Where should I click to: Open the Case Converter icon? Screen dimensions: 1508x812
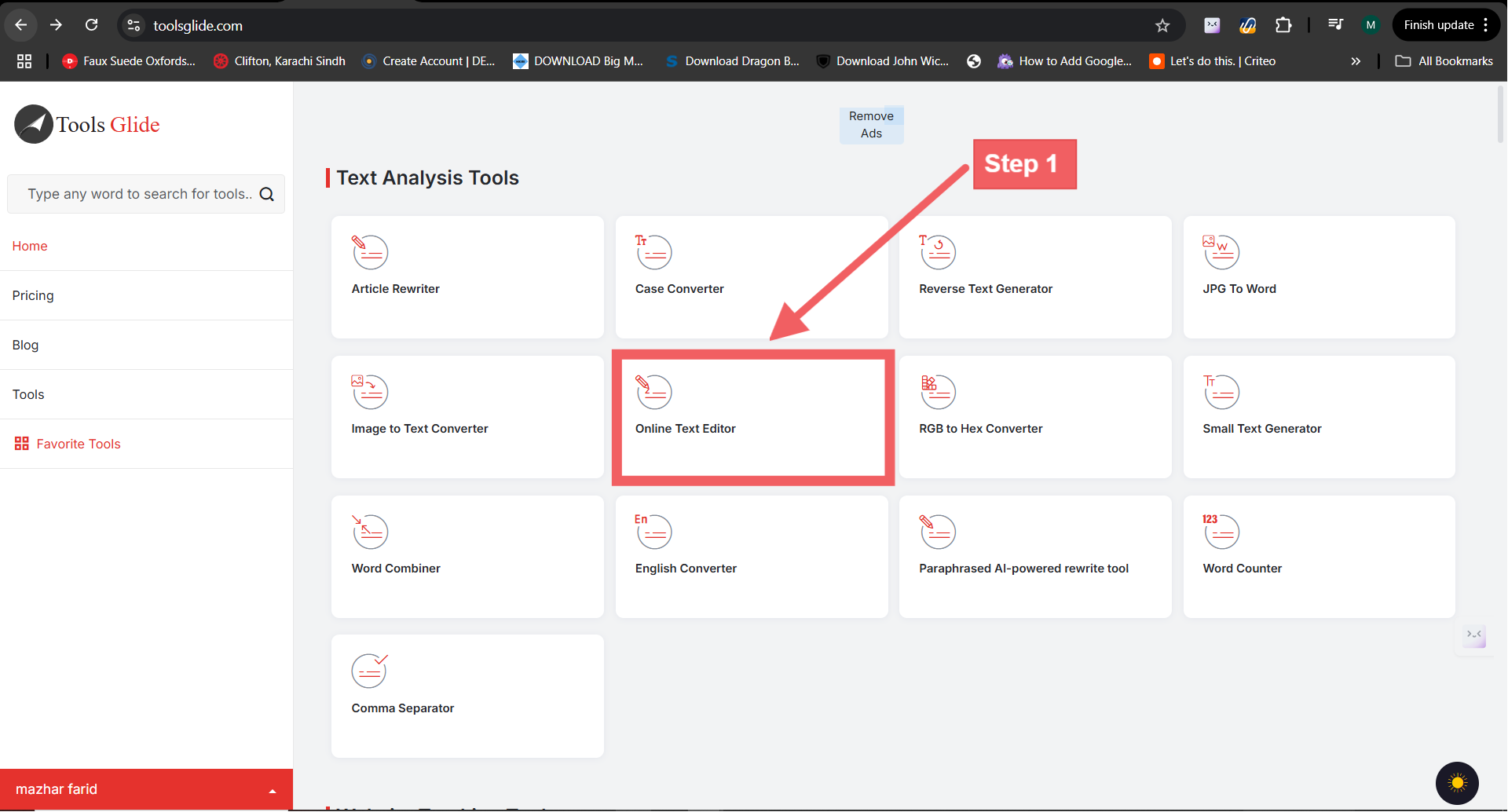pos(653,252)
